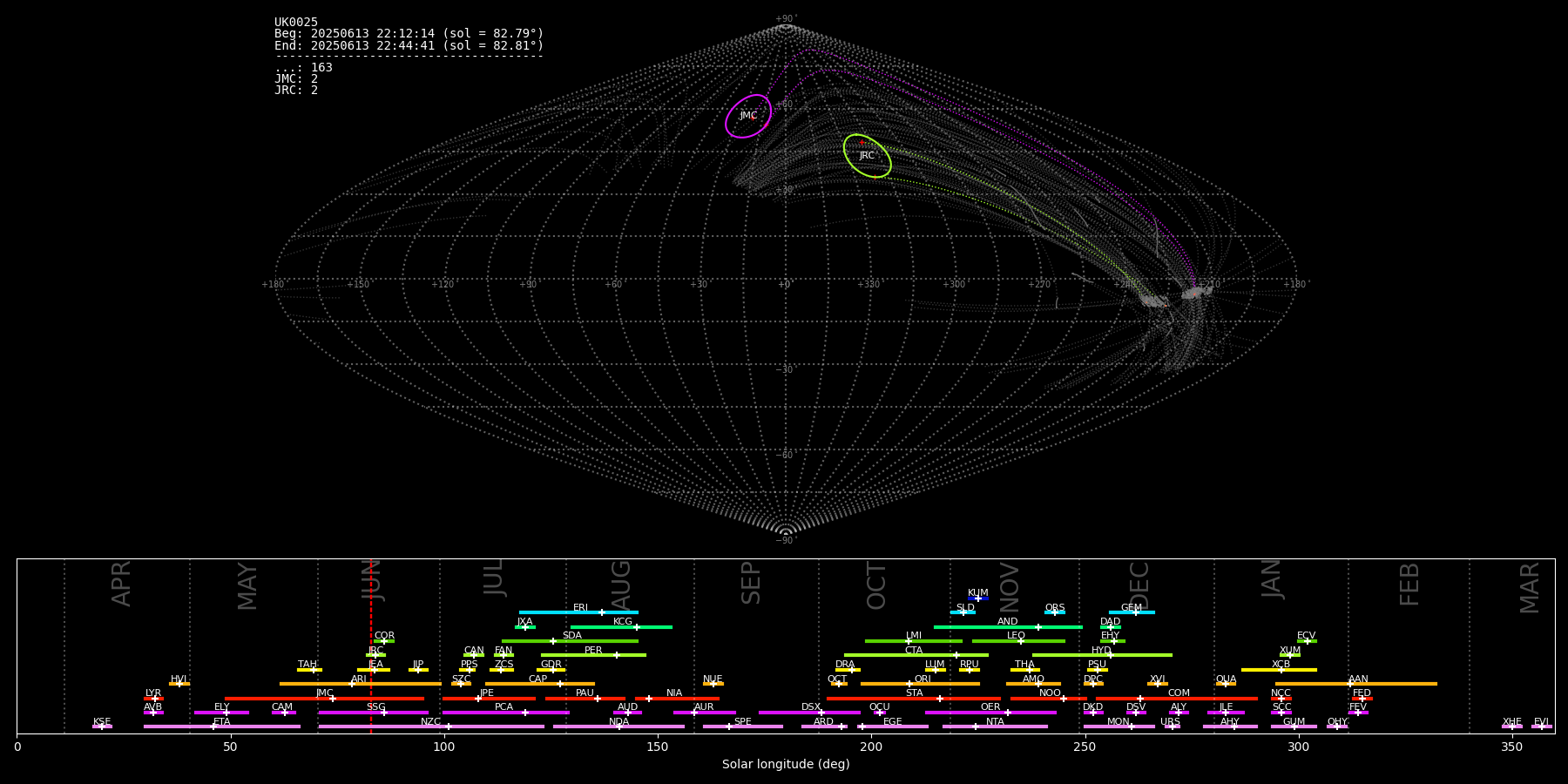The height and width of the screenshot is (784, 1568).
Task: Click the ETA shower label in the timeline
Action: [222, 722]
